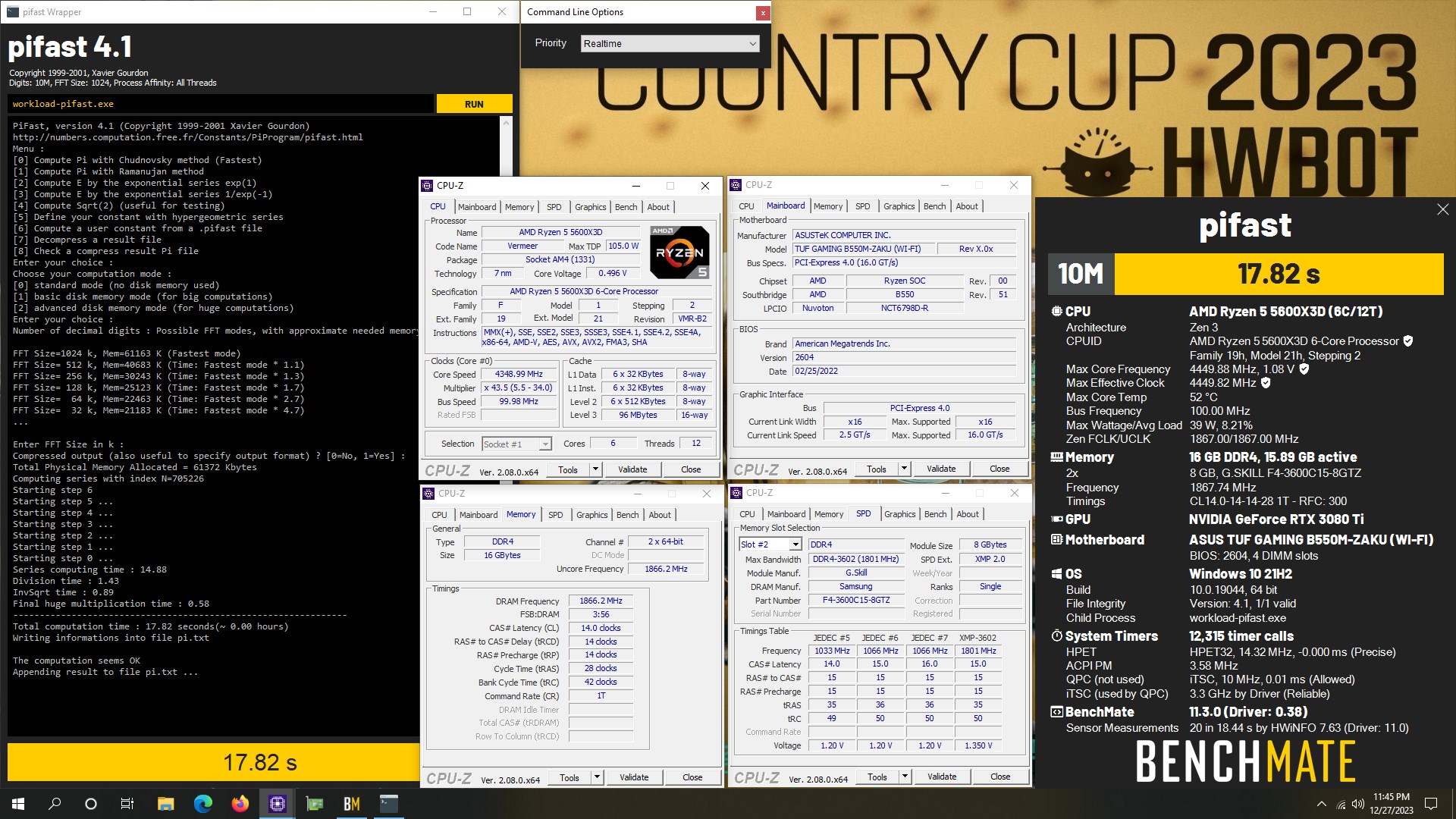Click the SPD Ext. value XMP 2.0
The height and width of the screenshot is (819, 1456).
[990, 559]
